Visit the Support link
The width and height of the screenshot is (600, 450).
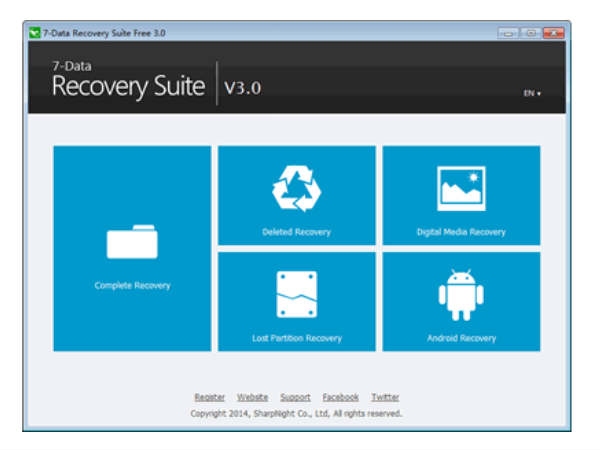[295, 397]
